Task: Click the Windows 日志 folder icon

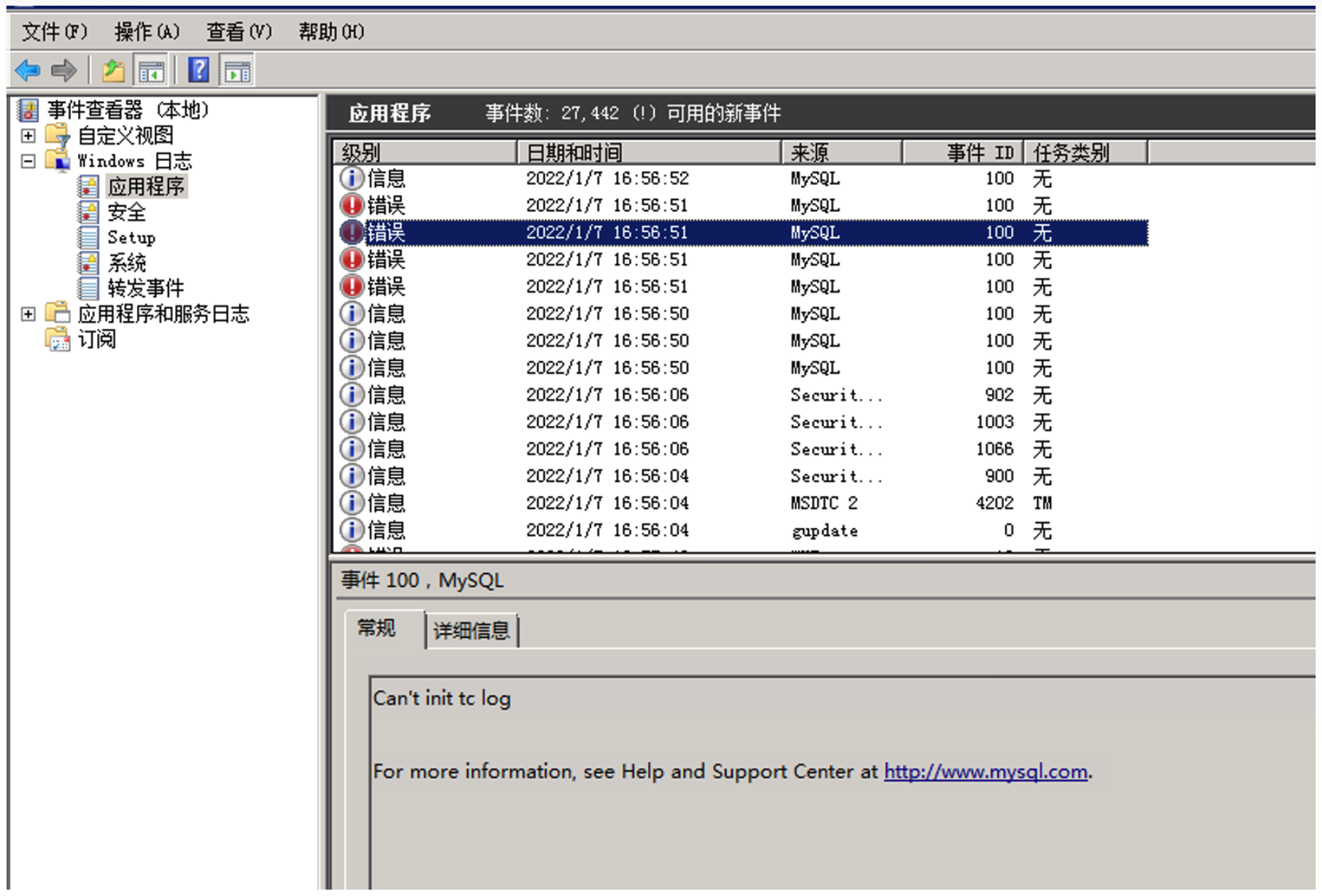Action: (57, 160)
